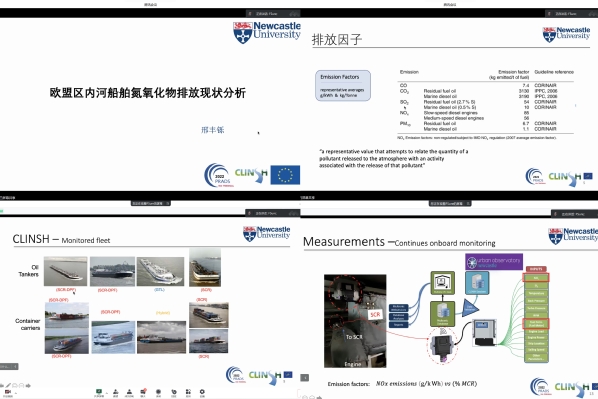Open the members list icon
This screenshot has width=598, height=399.
coord(129,392)
